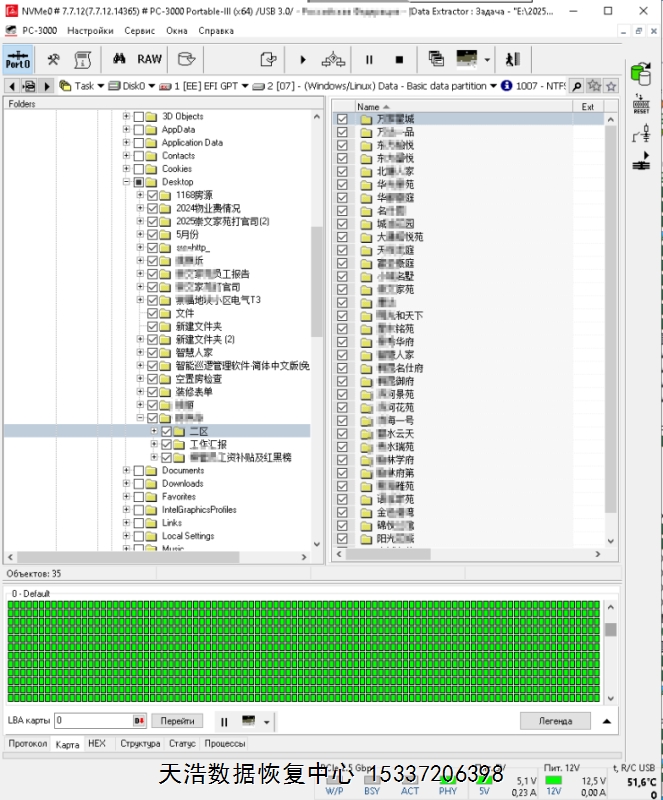Open the Task dropdown in path bar
This screenshot has height=800, width=663.
click(x=84, y=86)
